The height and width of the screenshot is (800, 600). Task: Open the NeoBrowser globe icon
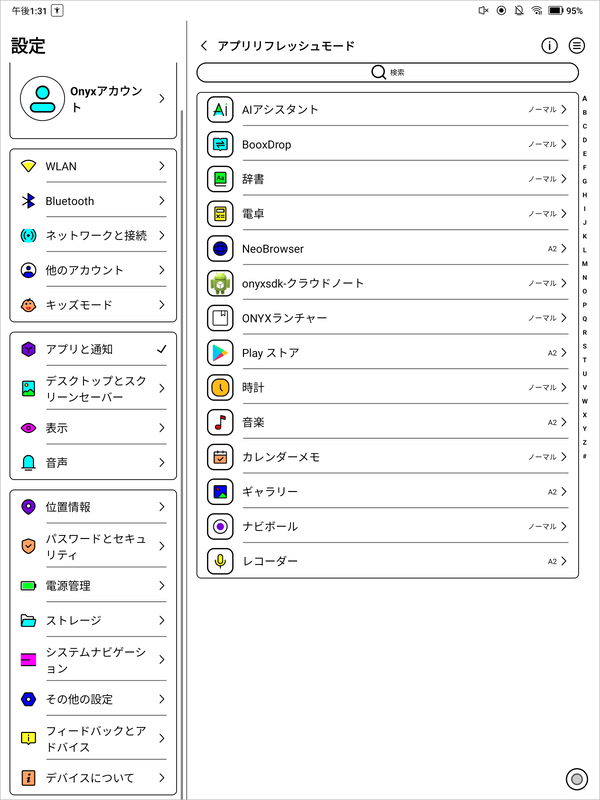point(220,248)
